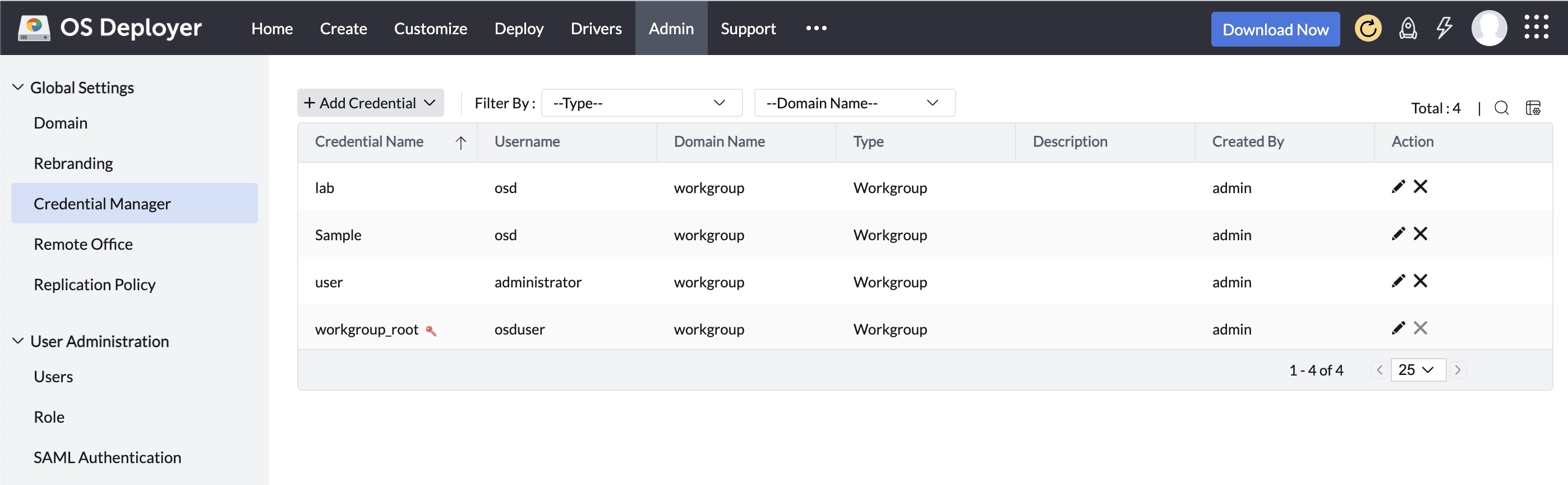Click the Download Now button
Image resolution: width=1568 pixels, height=485 pixels.
click(x=1275, y=29)
